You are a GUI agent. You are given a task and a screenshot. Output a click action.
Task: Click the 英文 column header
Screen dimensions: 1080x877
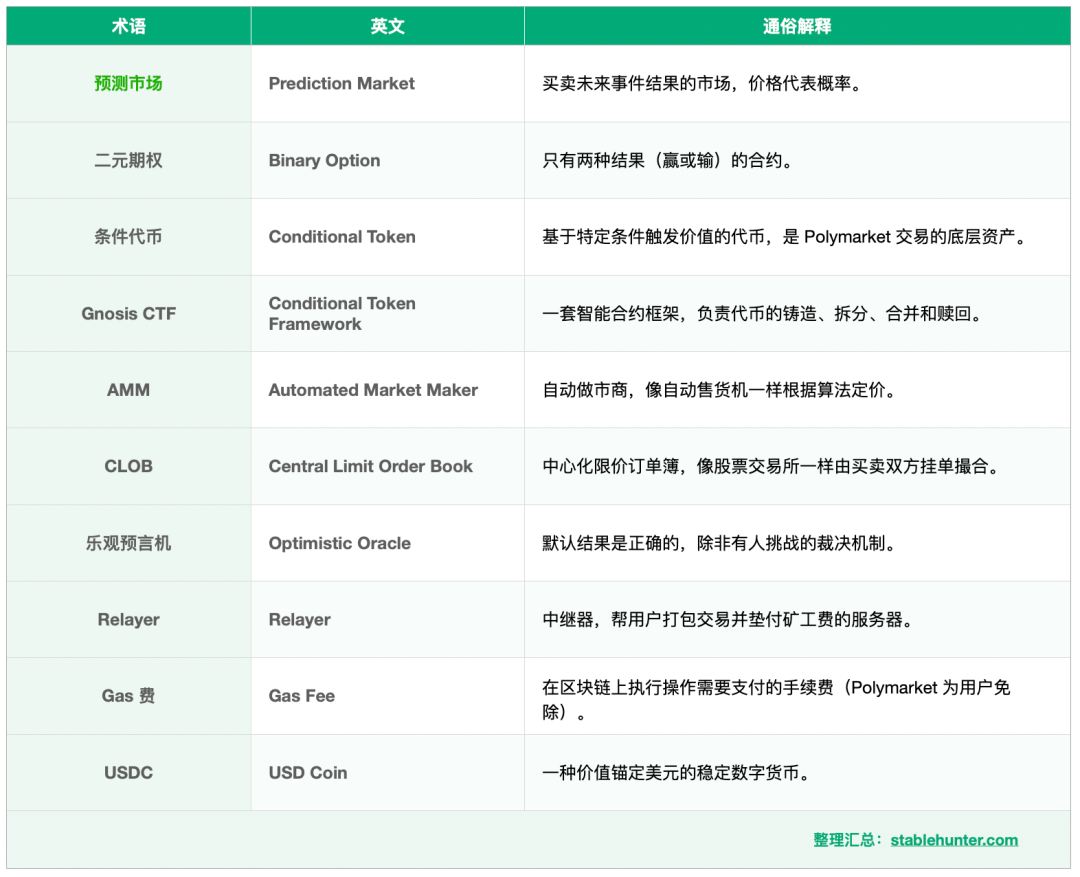coord(386,25)
